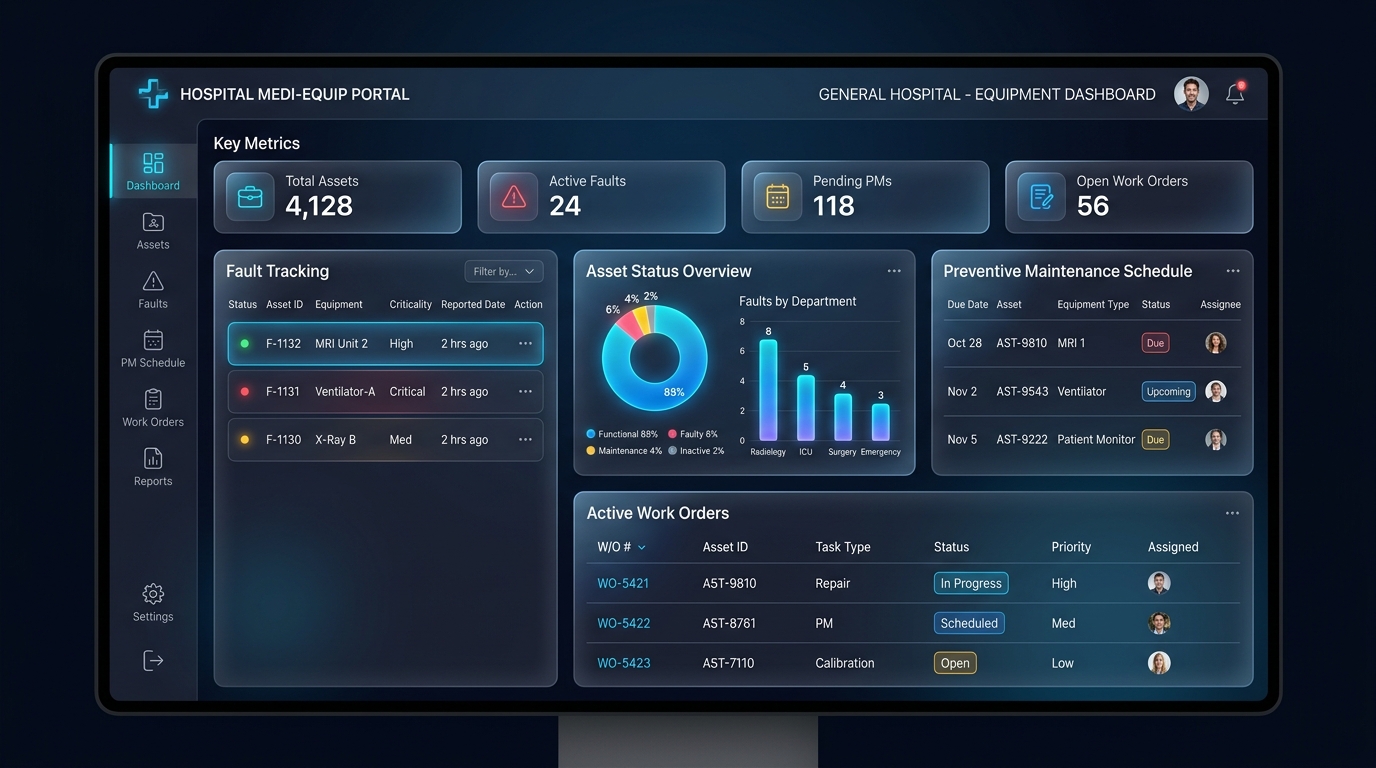Image resolution: width=1376 pixels, height=768 pixels.
Task: Open work order WO-5423 link
Action: pyautogui.click(x=624, y=663)
